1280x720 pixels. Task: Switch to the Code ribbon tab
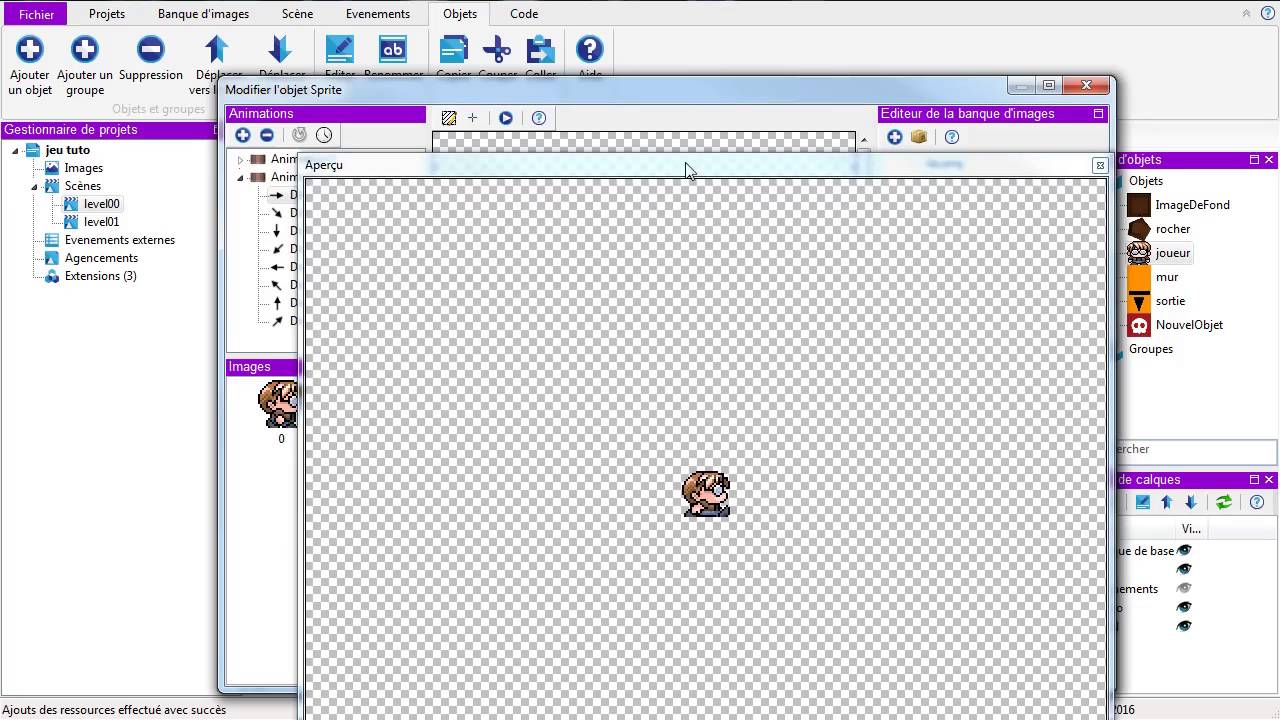coord(524,14)
